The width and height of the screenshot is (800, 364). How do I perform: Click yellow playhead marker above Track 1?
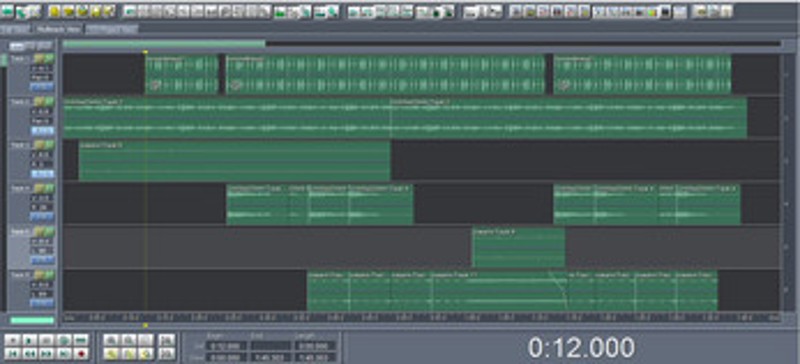(145, 52)
